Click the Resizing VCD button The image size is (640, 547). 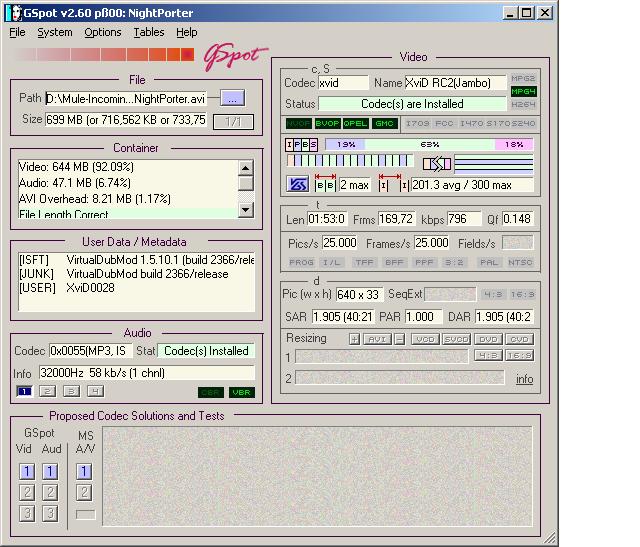tap(425, 339)
